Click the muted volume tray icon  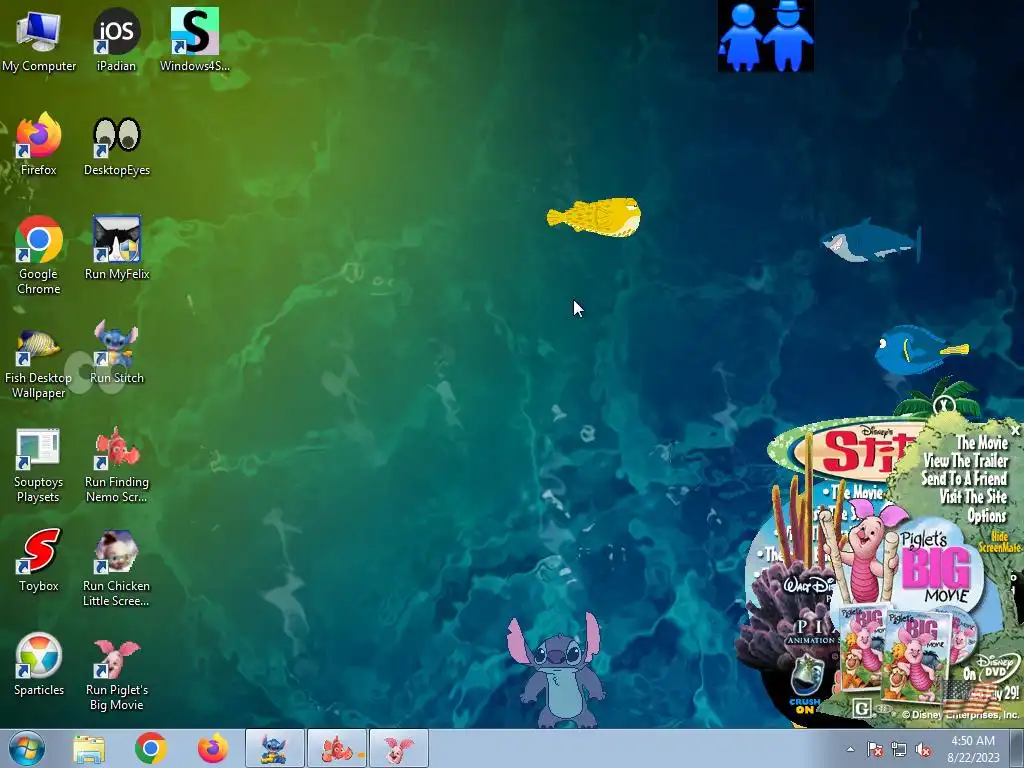tap(923, 749)
